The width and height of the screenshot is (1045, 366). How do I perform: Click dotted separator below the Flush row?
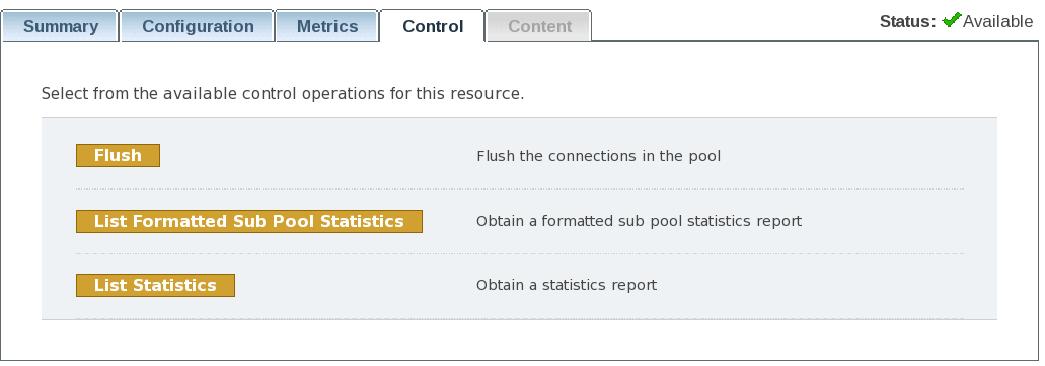coord(520,189)
